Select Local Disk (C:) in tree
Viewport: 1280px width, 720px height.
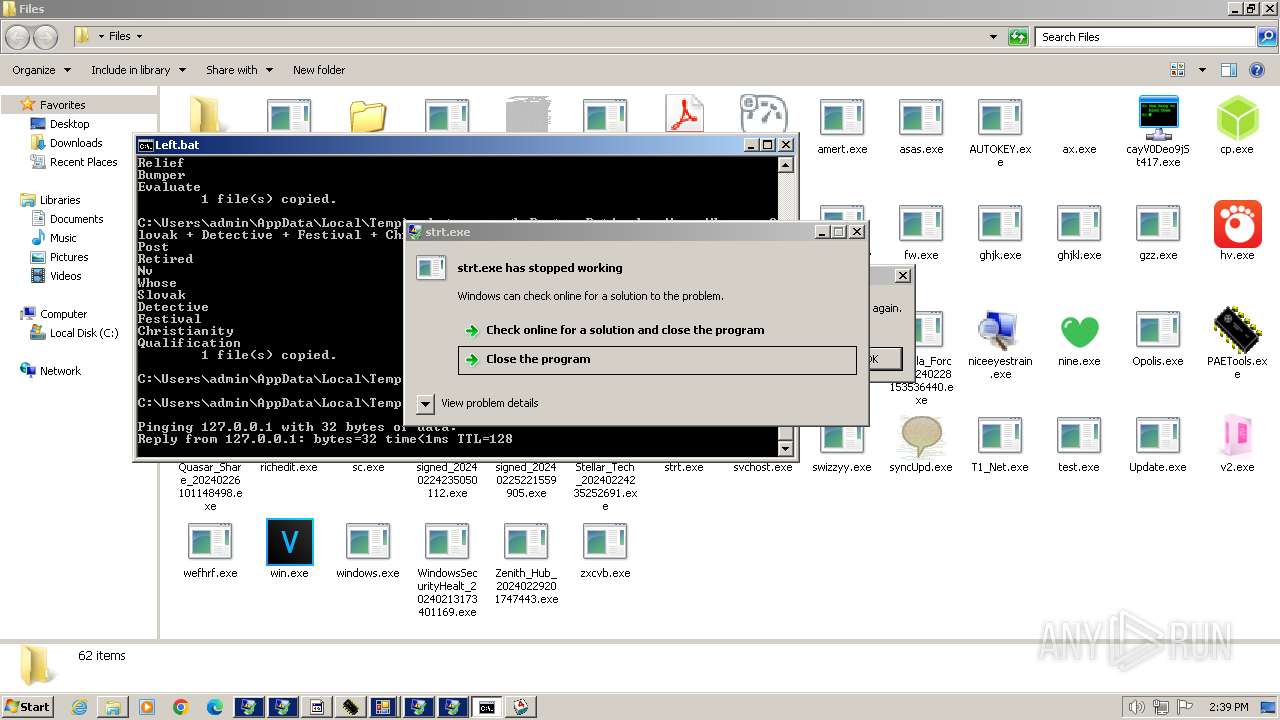pos(83,333)
